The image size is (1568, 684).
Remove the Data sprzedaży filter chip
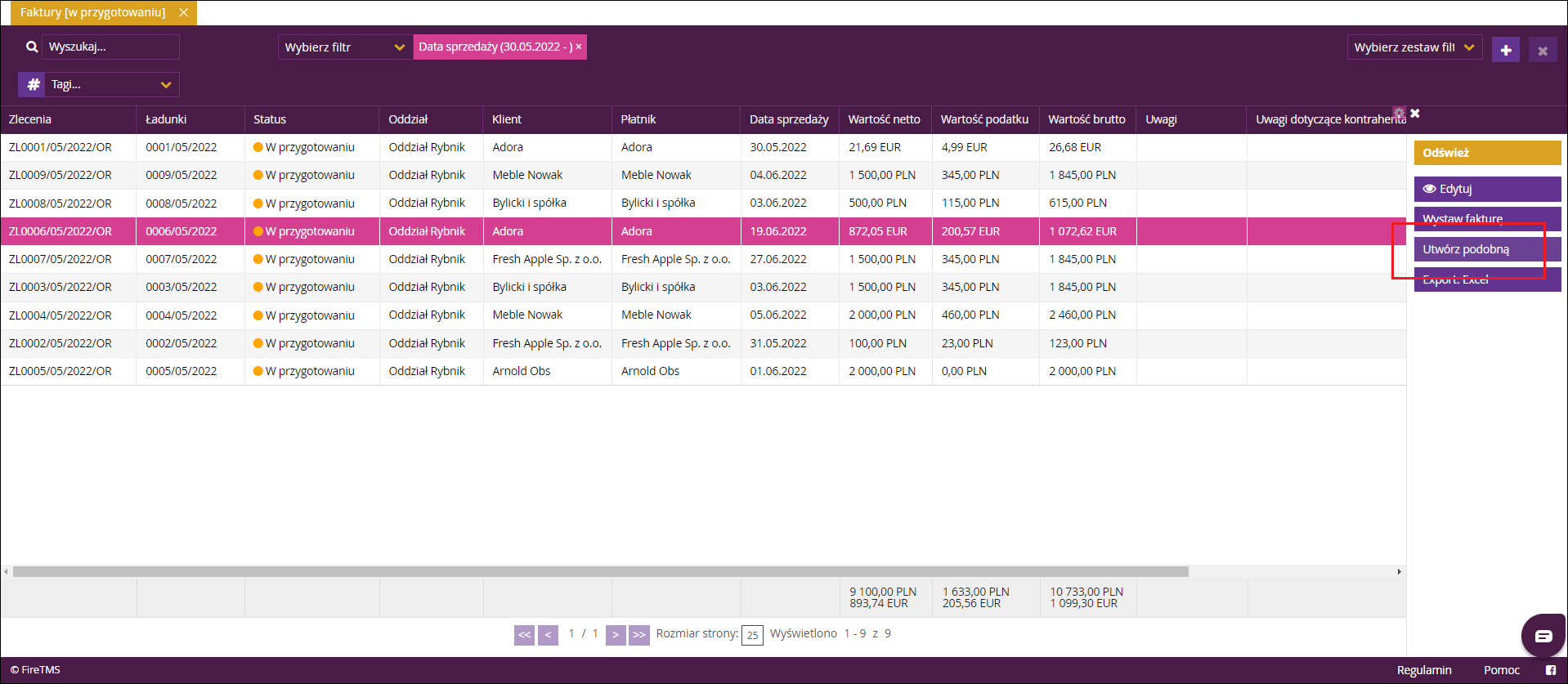[x=579, y=47]
